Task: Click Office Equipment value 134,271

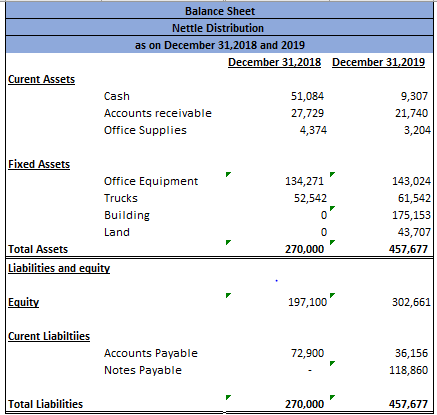Action: click(x=304, y=181)
